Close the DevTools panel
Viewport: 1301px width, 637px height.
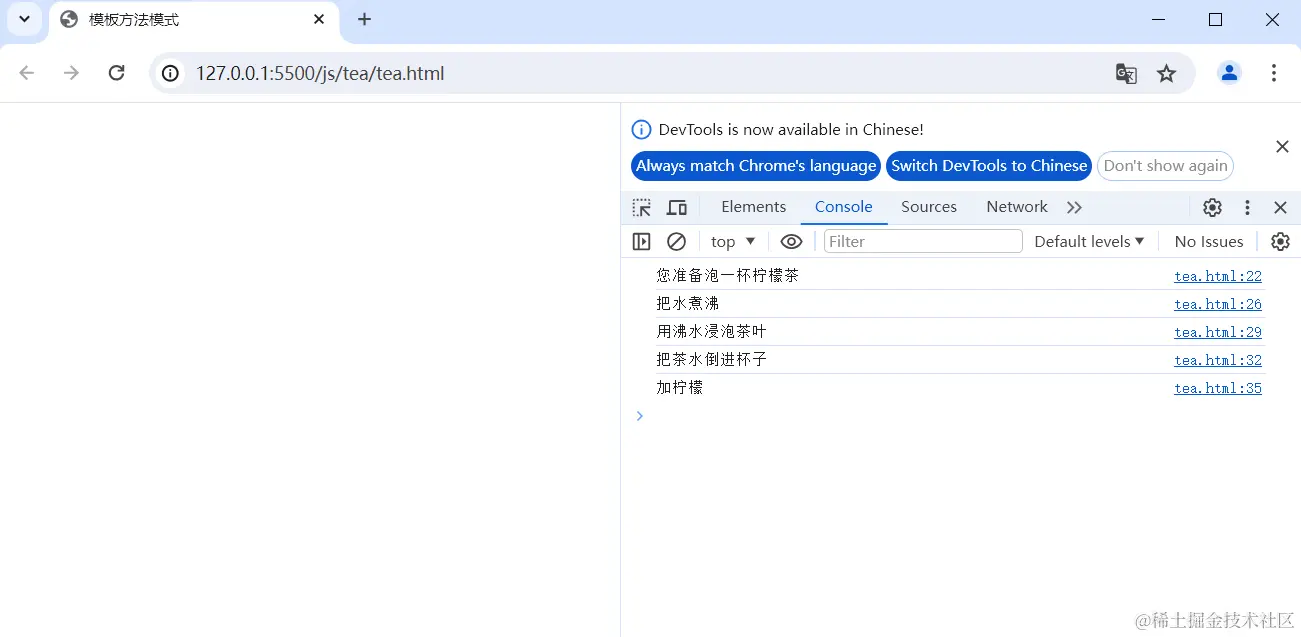(x=1280, y=208)
